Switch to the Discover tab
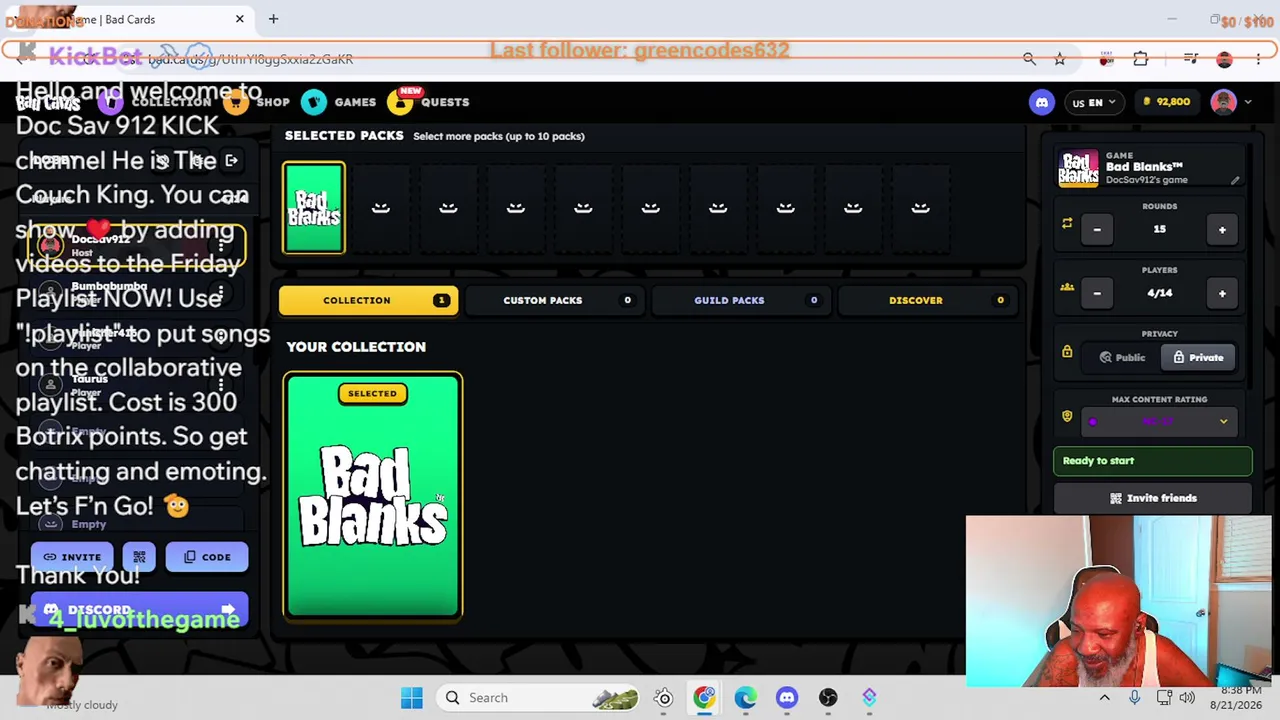The width and height of the screenshot is (1280, 720). (x=928, y=300)
